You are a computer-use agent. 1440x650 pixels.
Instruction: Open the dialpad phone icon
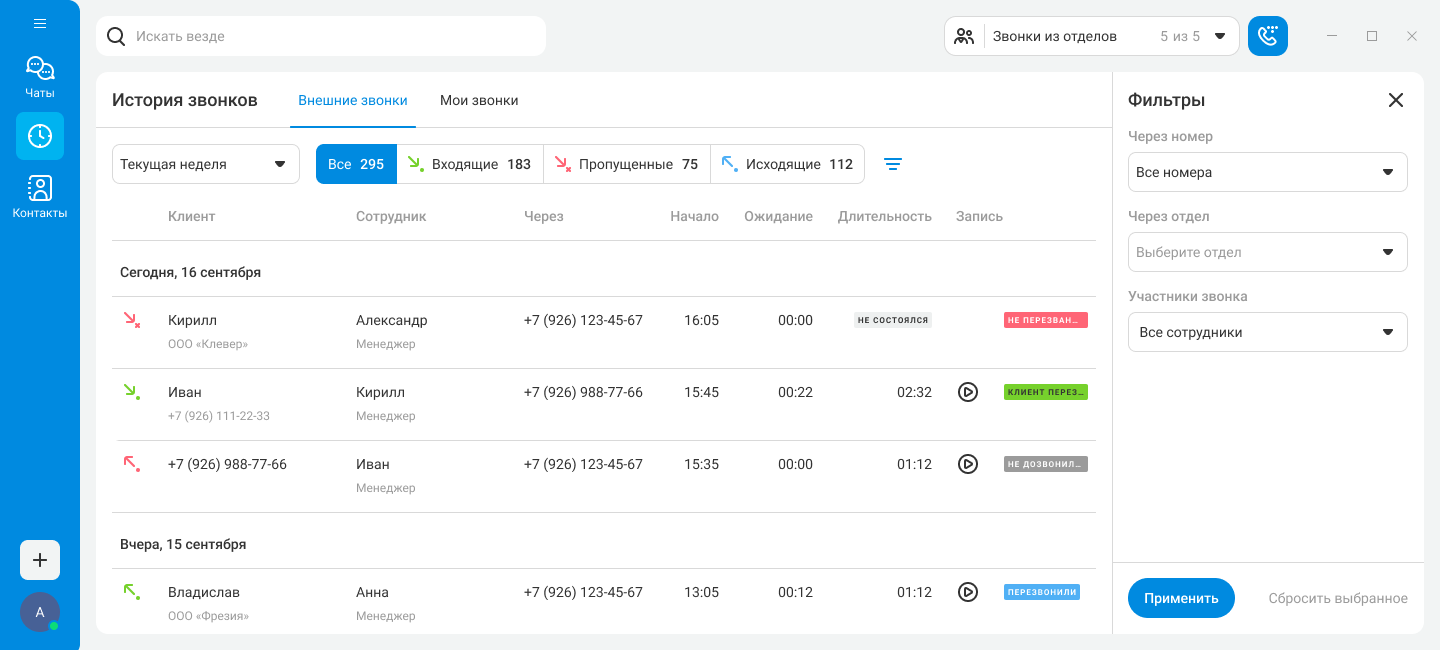click(1268, 36)
